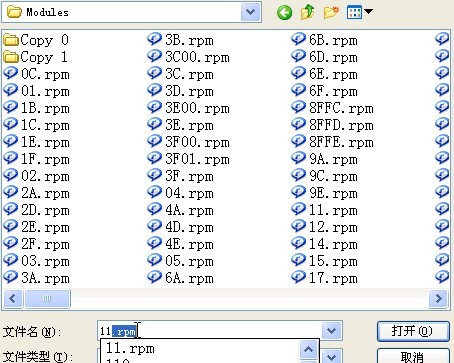Click the green Back navigation icon

pos(284,13)
